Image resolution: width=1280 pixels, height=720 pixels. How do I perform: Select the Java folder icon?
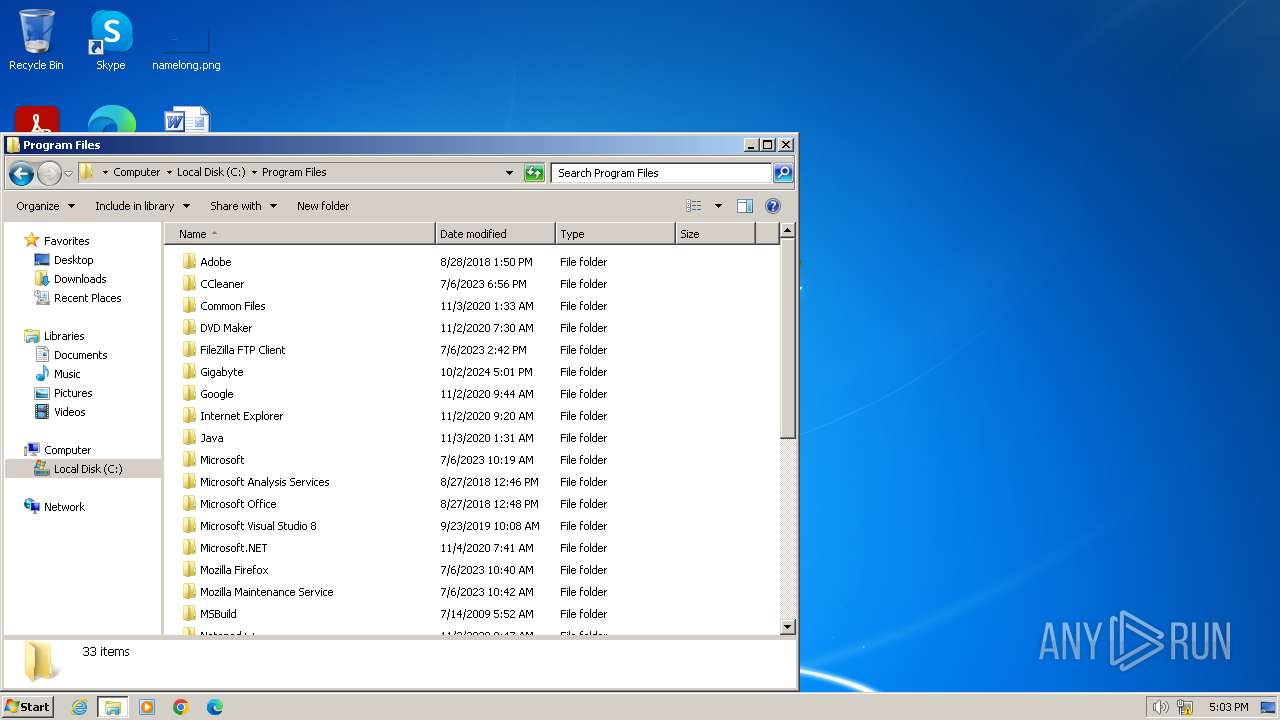tap(190, 438)
